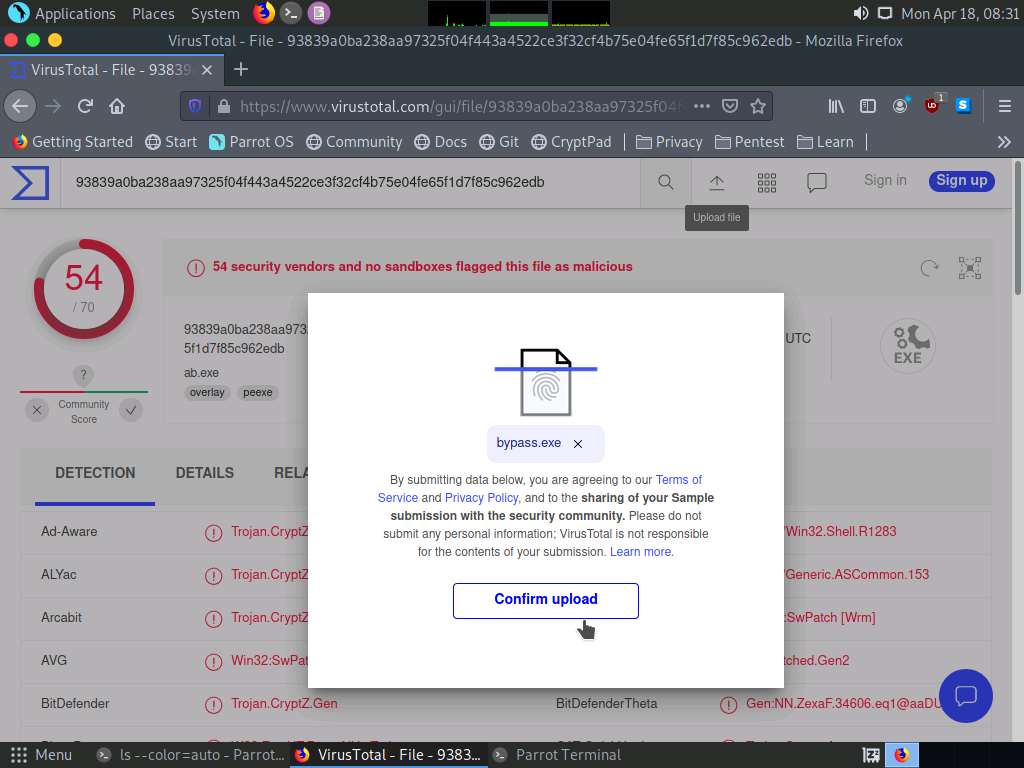The width and height of the screenshot is (1024, 768).
Task: Open the similarity graph icon
Action: click(969, 267)
